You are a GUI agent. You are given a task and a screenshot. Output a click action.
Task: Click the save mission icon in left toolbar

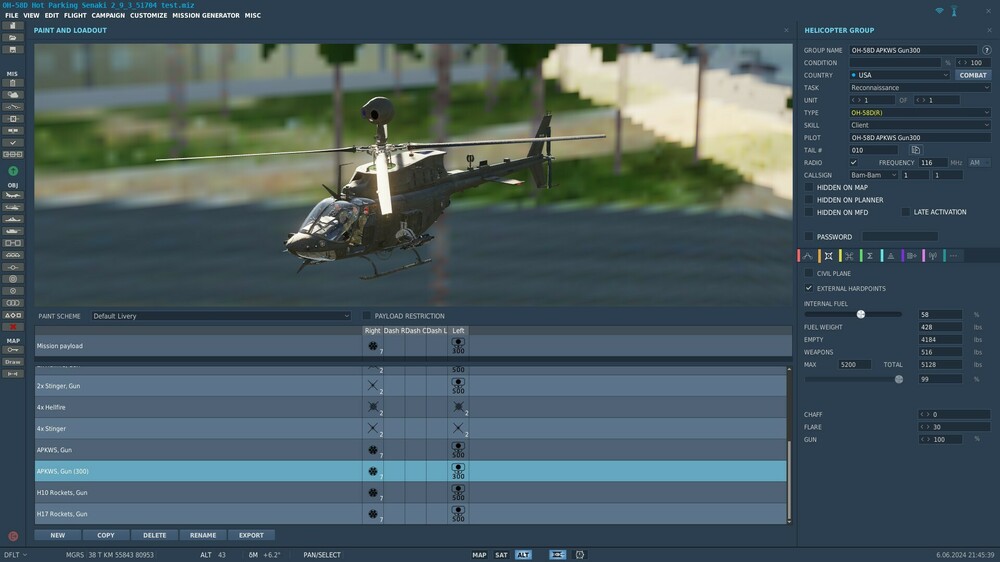(13, 49)
